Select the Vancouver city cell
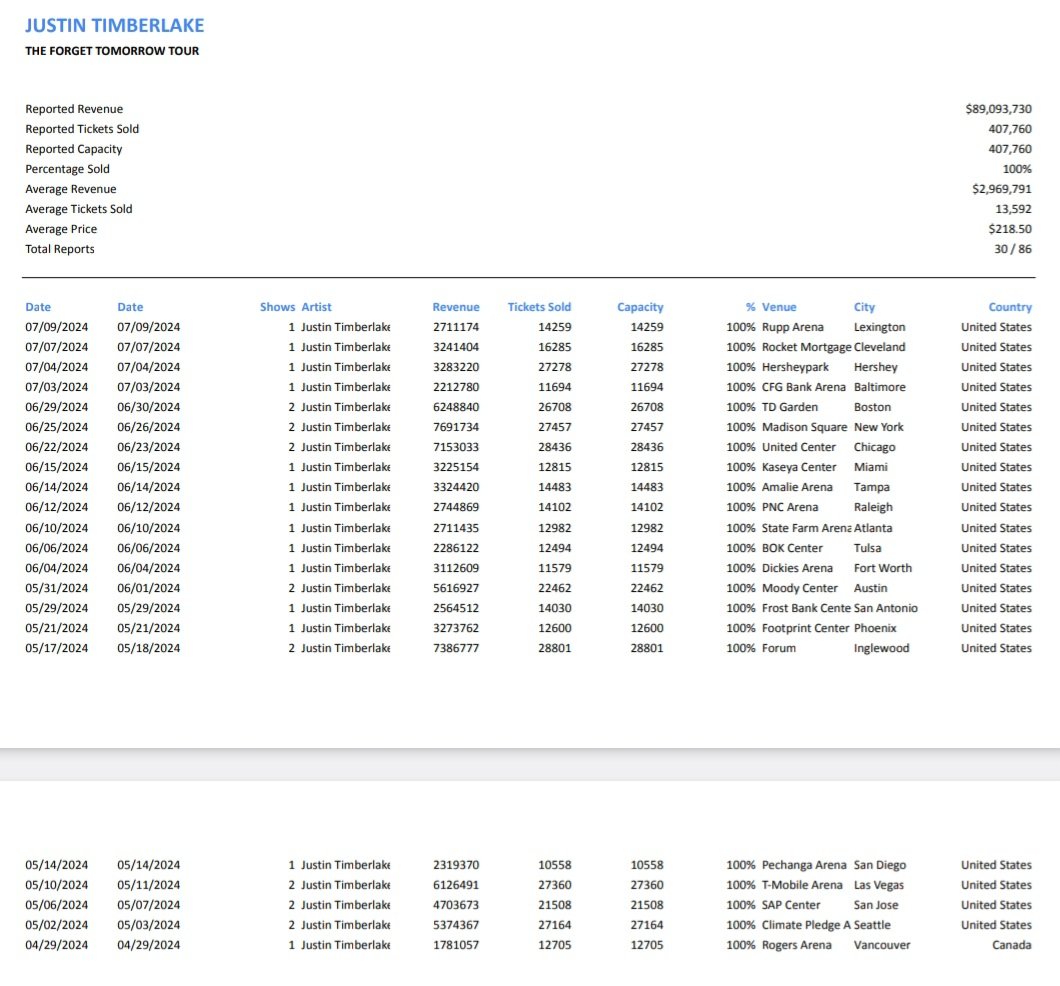This screenshot has height=986, width=1060. coord(882,945)
